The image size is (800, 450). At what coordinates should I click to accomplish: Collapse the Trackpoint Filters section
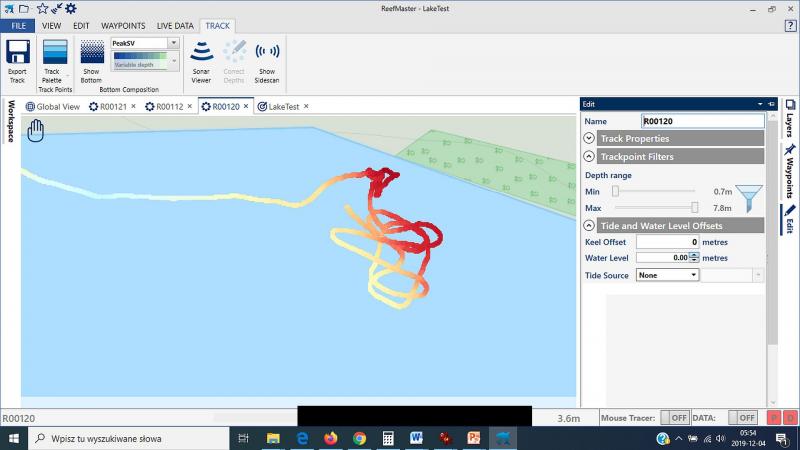(x=589, y=157)
